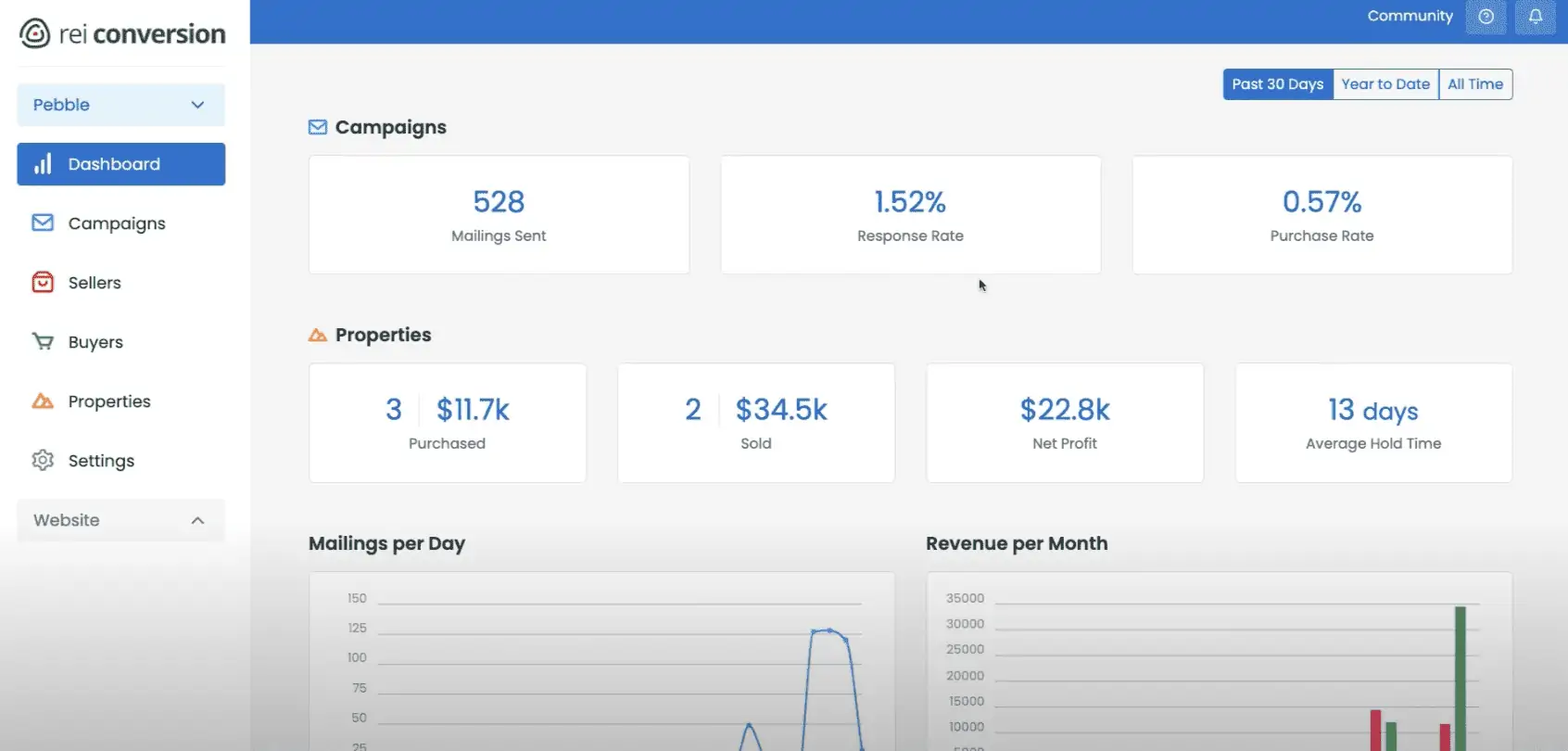Open the Settings page
The height and width of the screenshot is (751, 1568).
tap(101, 461)
